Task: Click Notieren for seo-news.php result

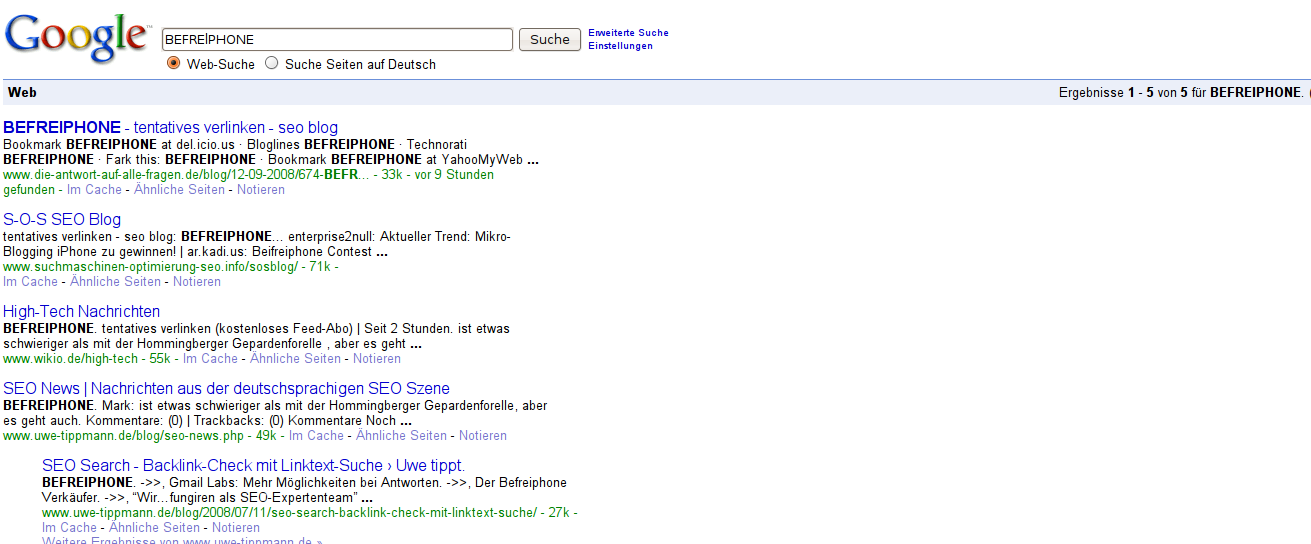Action: click(483, 436)
